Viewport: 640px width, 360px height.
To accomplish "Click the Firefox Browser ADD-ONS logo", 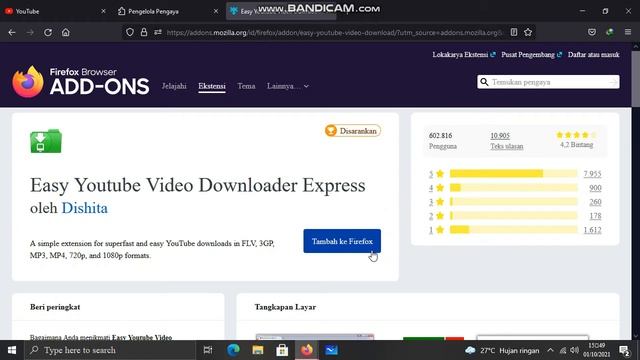I will (x=81, y=82).
